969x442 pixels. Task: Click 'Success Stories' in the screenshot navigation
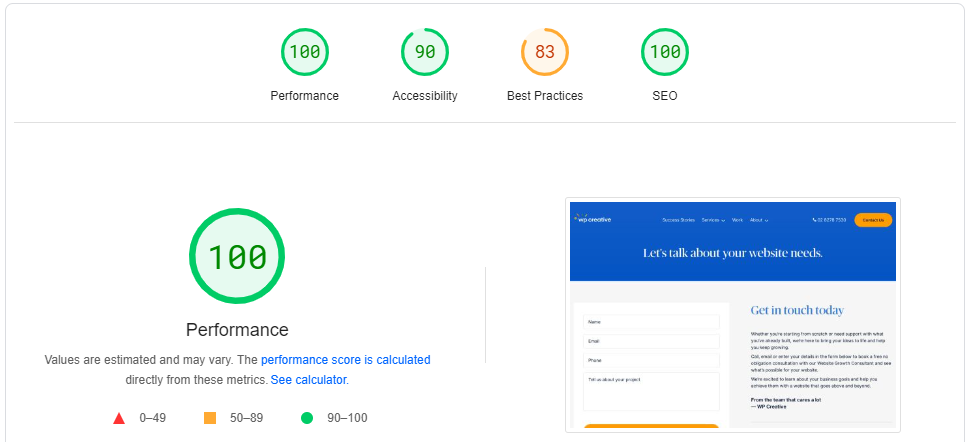pos(679,220)
